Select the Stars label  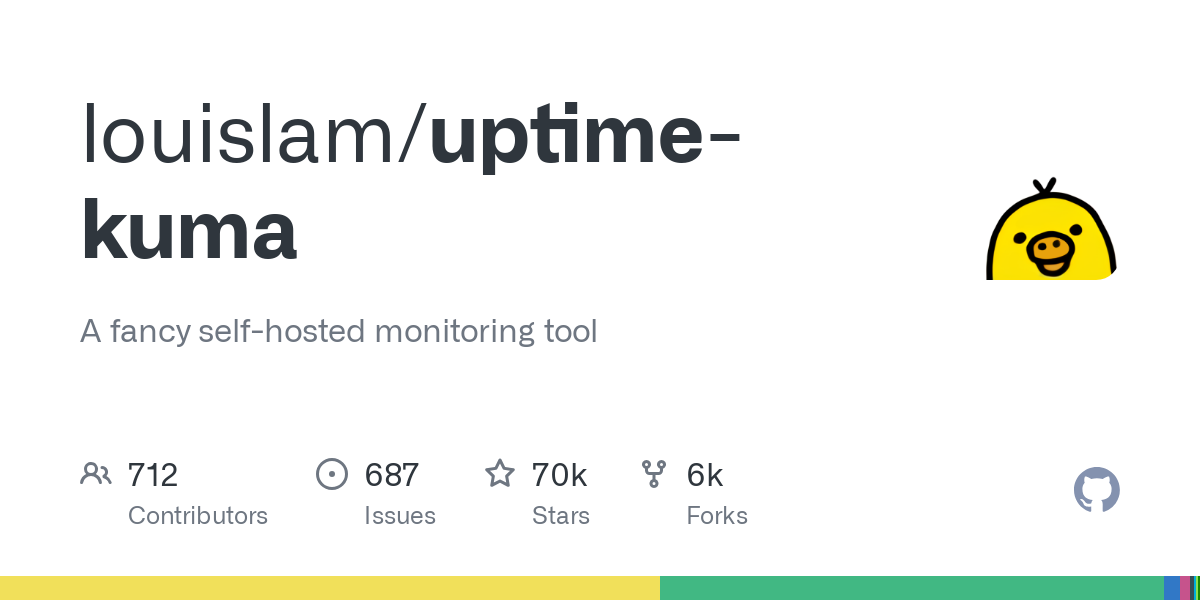[x=560, y=516]
